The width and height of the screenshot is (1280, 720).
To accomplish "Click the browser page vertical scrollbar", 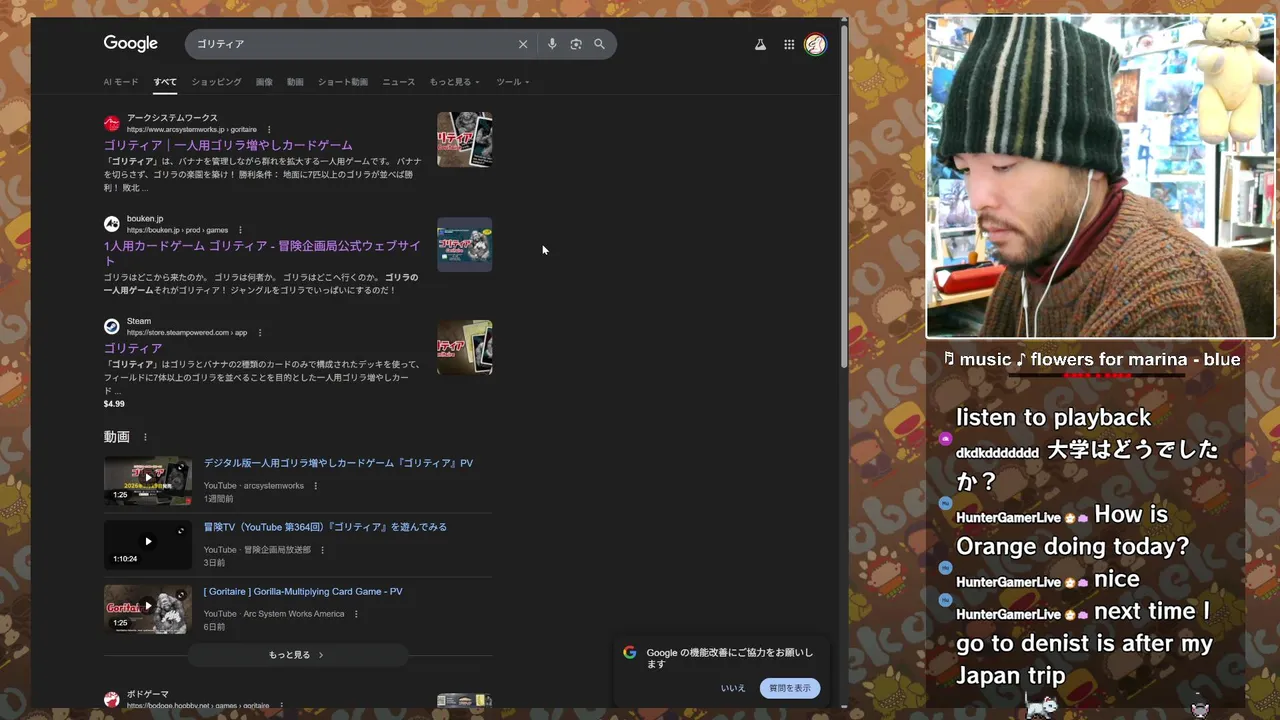I will 845,195.
